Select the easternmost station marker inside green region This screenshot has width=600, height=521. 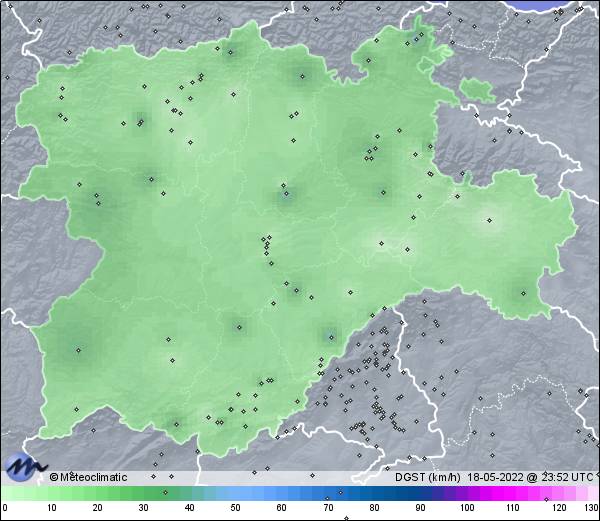click(523, 293)
